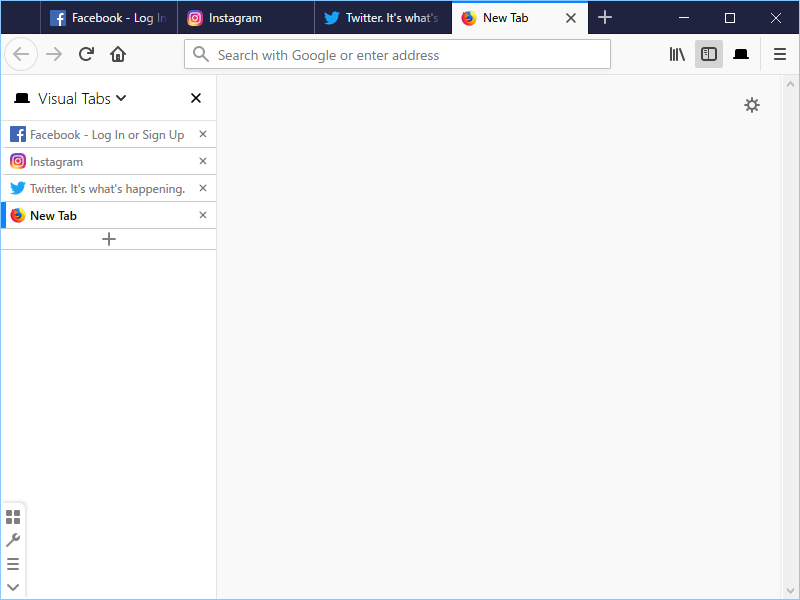Open a new tab with plus button
The image size is (800, 600).
pos(605,17)
